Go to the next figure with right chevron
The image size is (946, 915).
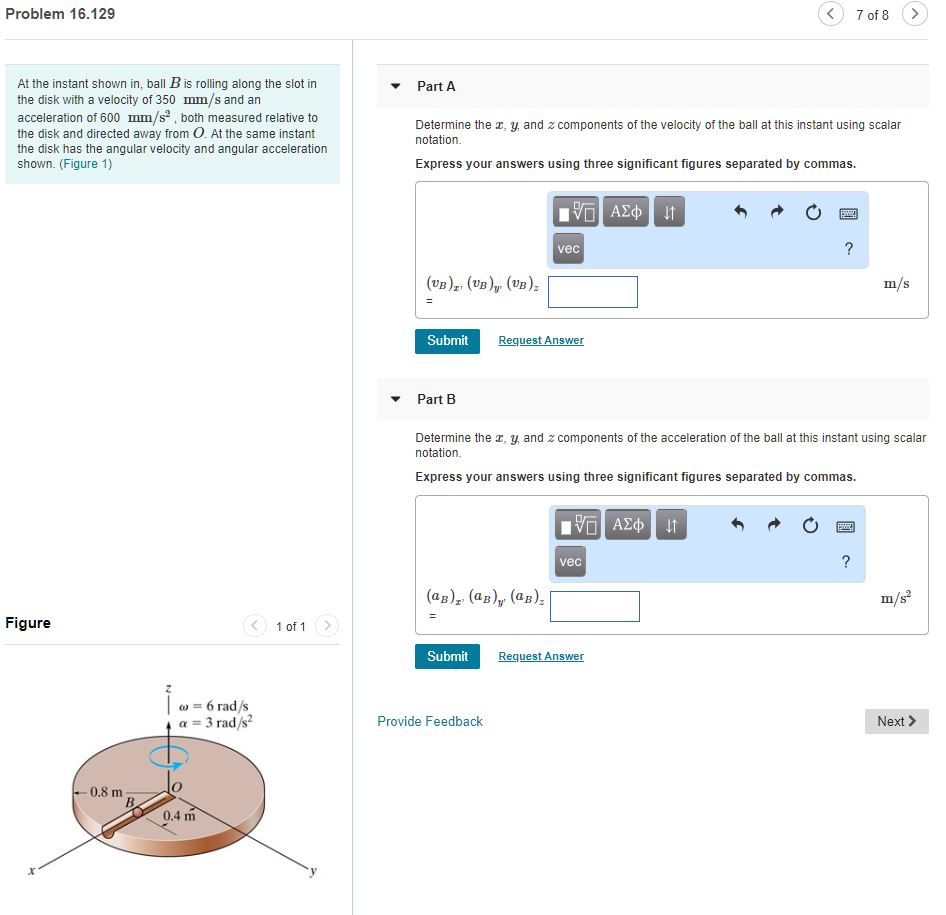327,626
